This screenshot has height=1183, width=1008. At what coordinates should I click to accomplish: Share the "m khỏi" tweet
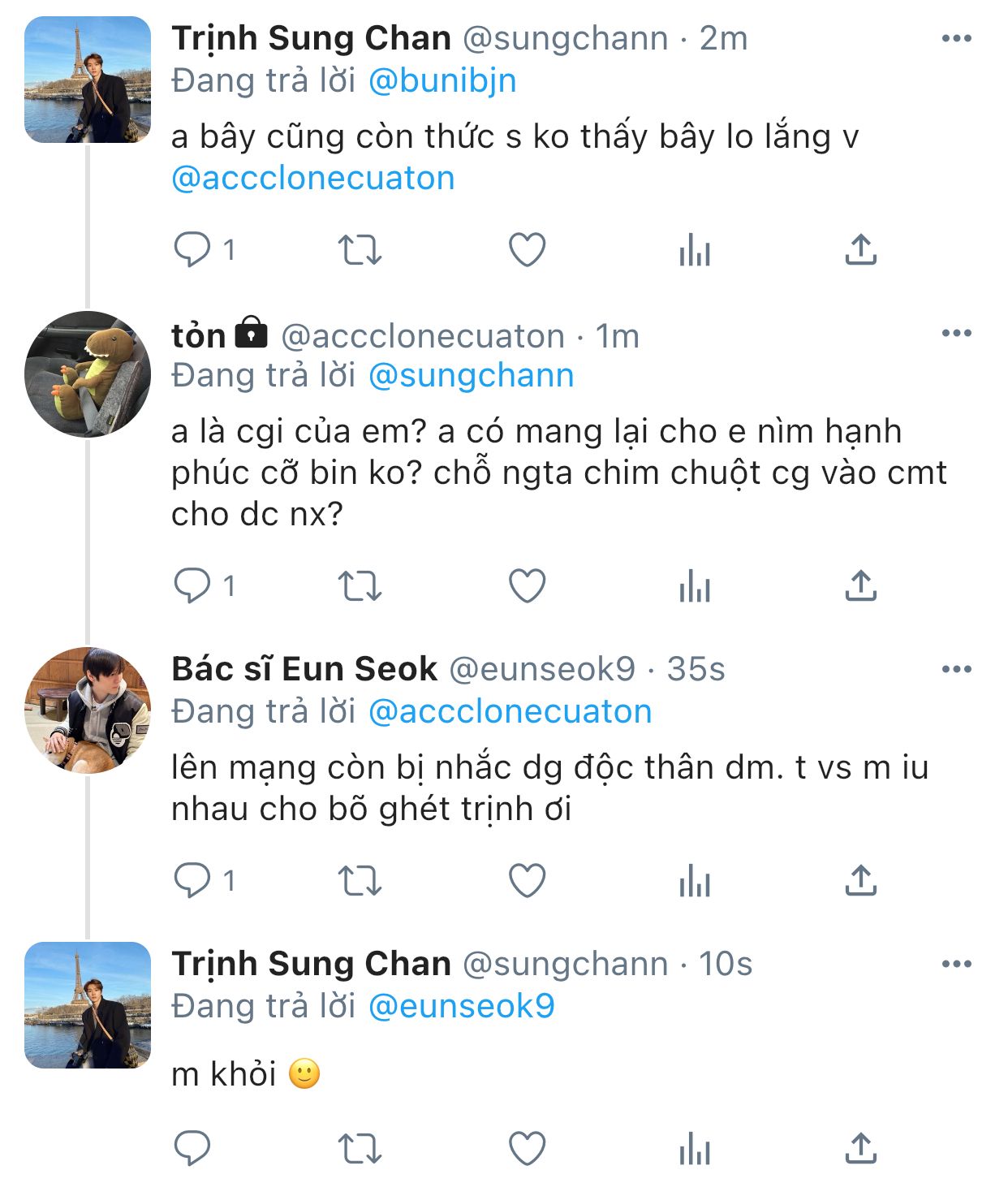[860, 1149]
